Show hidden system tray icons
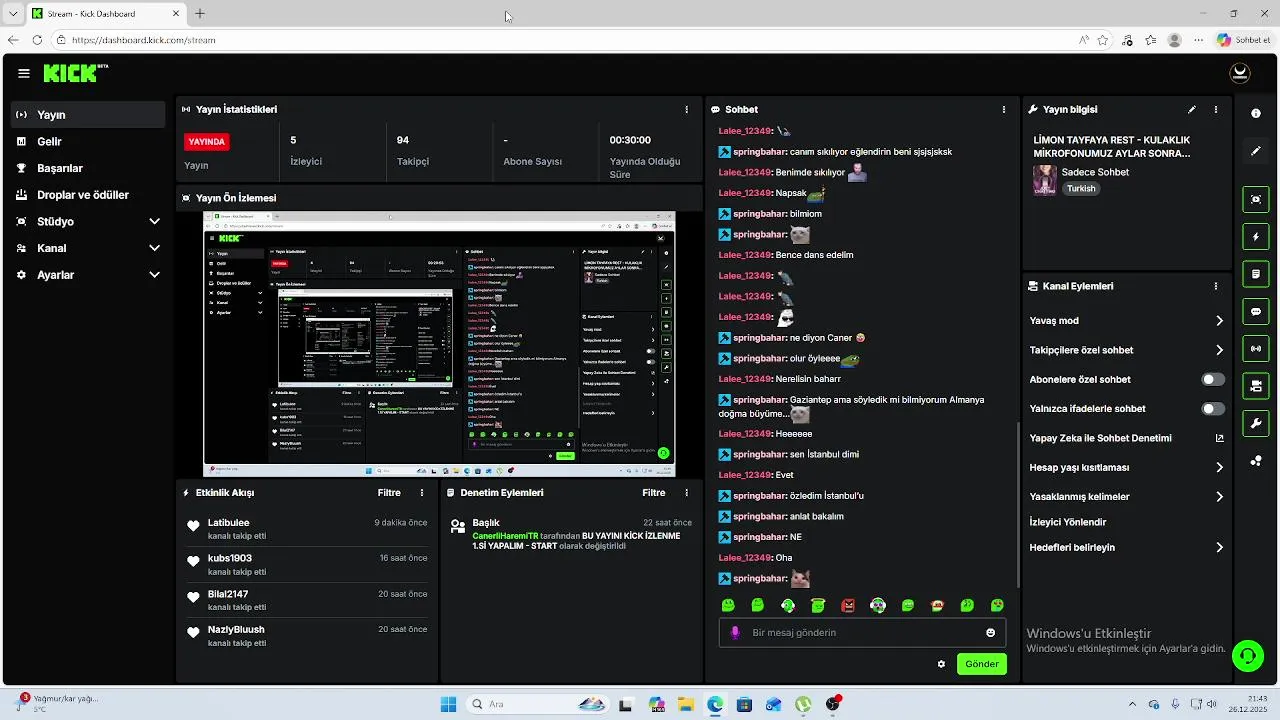This screenshot has width=1280, height=720. [x=1132, y=704]
